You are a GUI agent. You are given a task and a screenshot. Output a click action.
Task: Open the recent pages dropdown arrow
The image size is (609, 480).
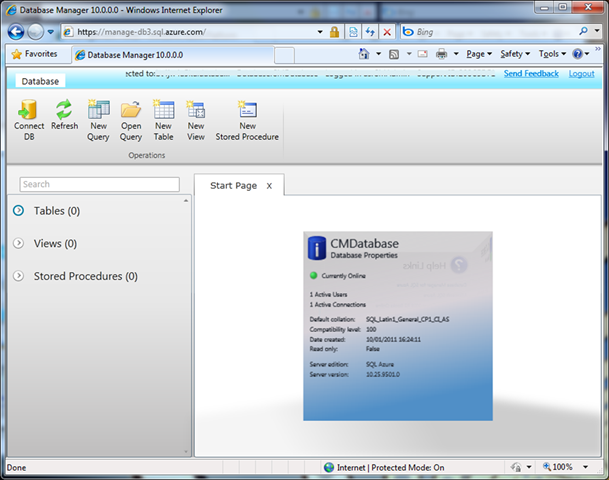[50, 32]
